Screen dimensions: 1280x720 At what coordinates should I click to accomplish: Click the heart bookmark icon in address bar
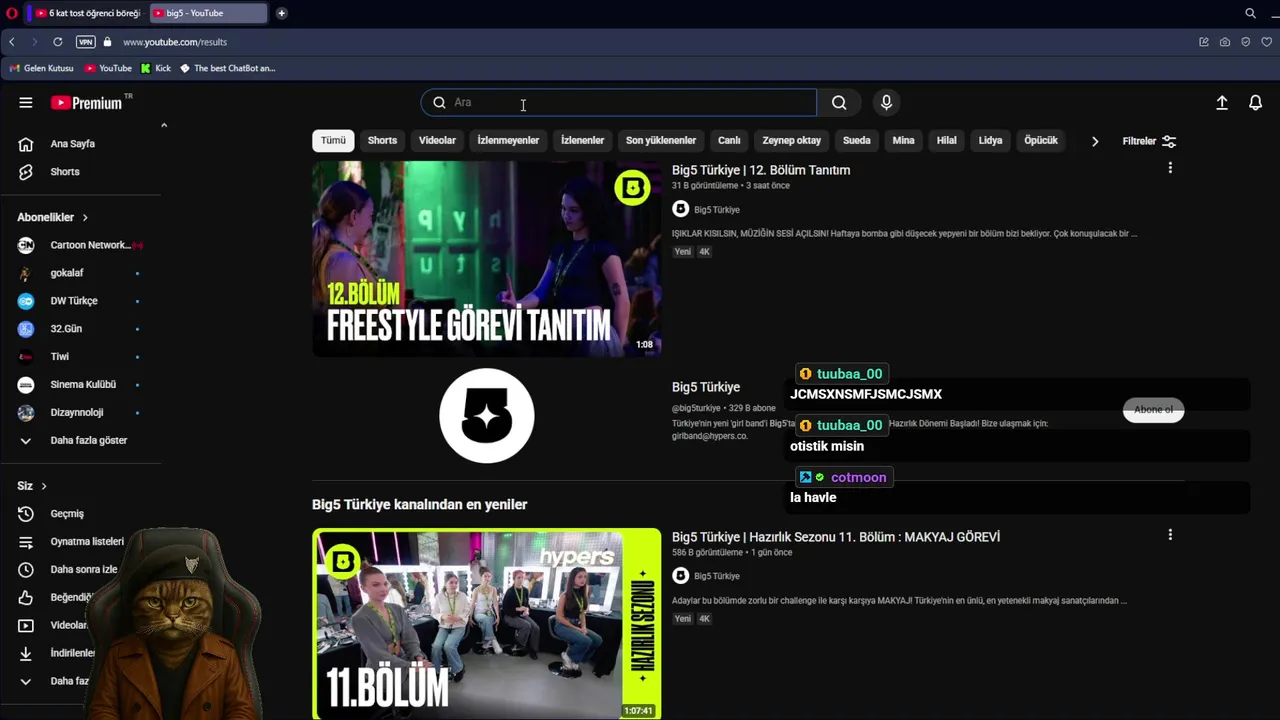point(1266,42)
